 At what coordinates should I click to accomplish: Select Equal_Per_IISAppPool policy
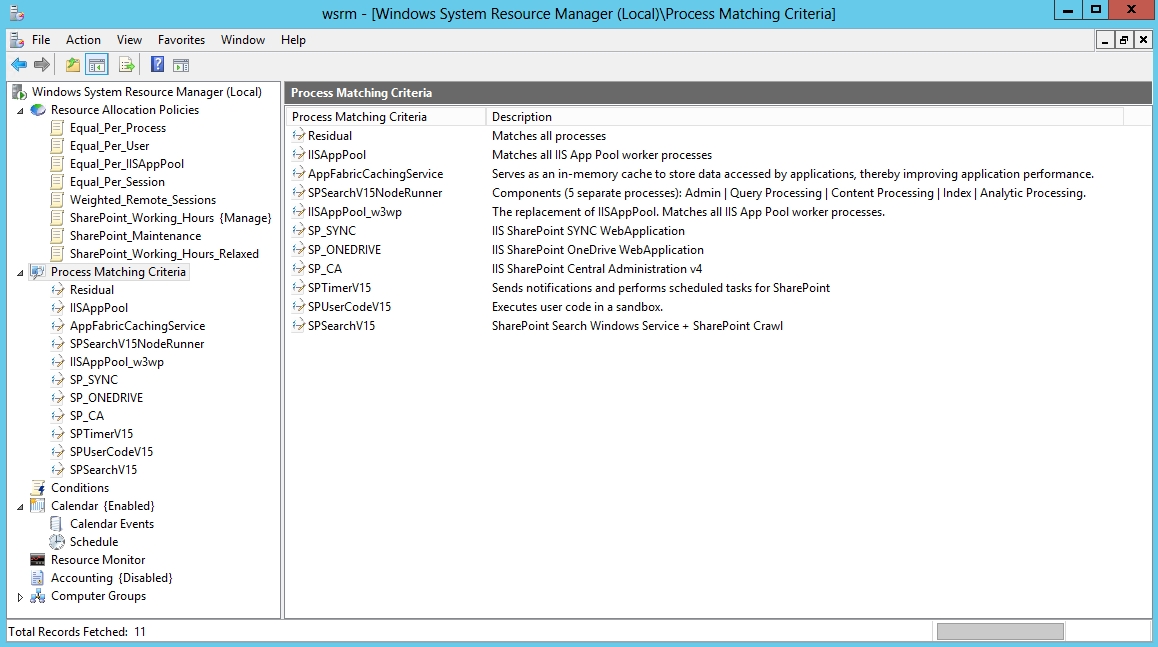[127, 164]
